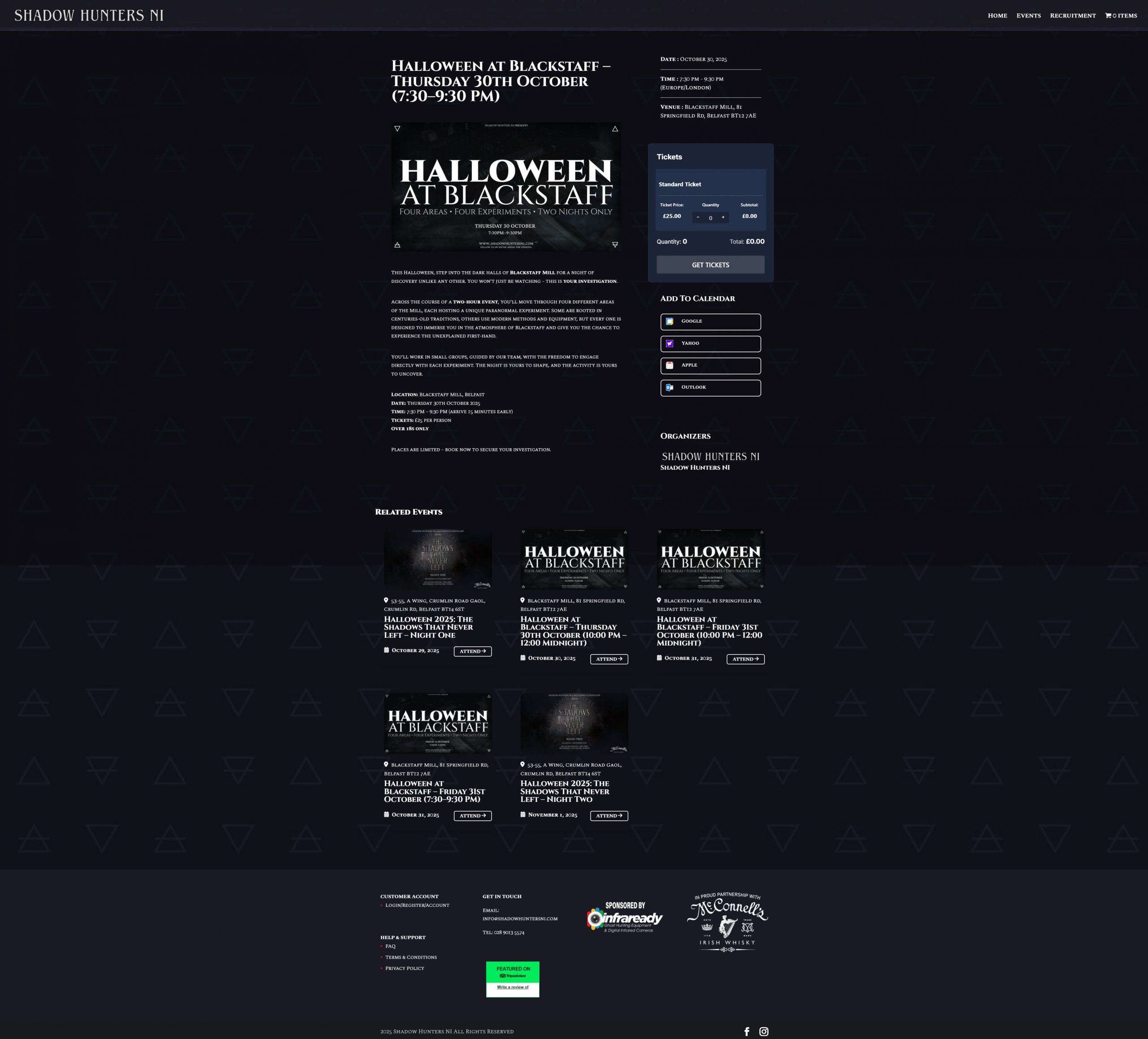
Task: Click the Tripadvisor write a review badge
Action: (513, 979)
